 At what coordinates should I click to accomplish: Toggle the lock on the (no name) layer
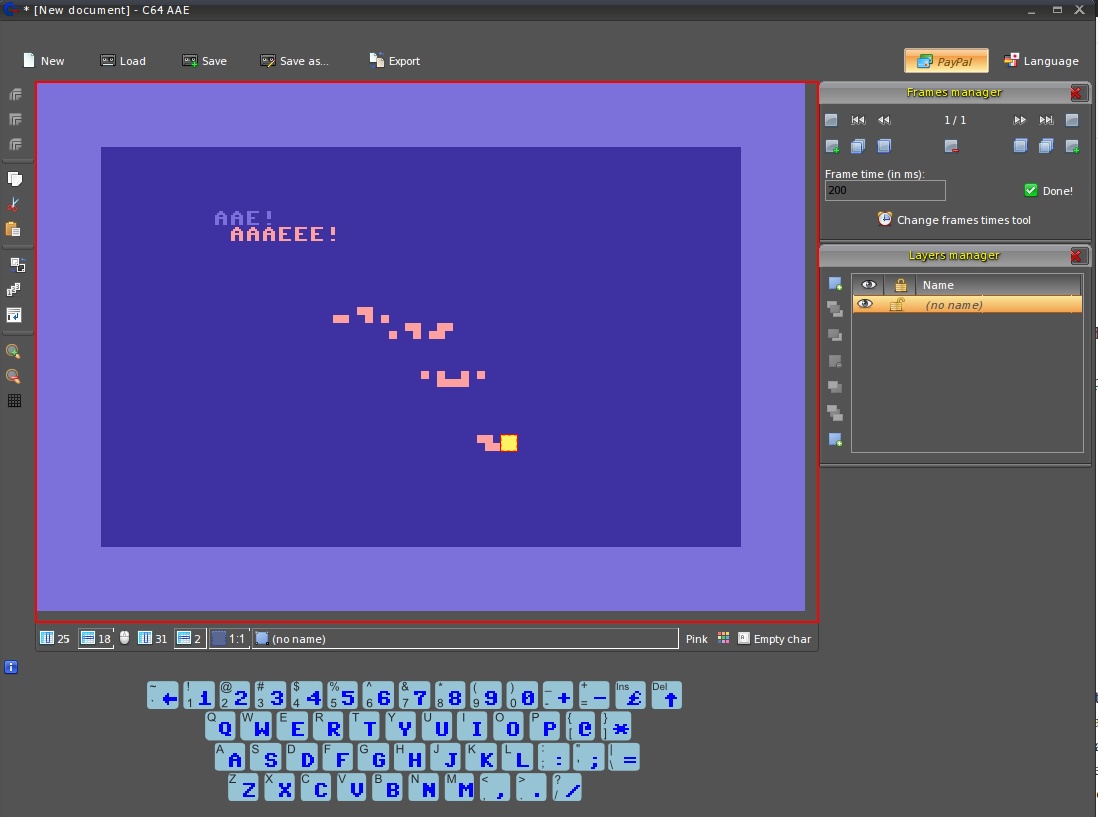pyautogui.click(x=898, y=304)
